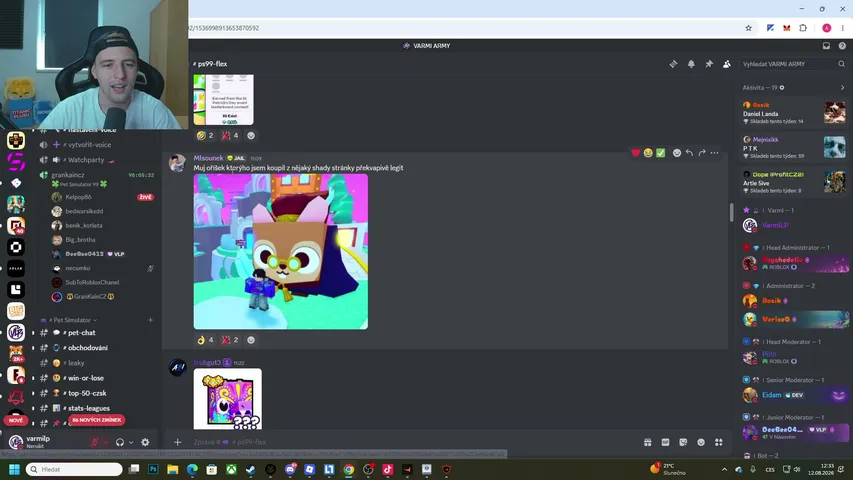853x480 pixels.
Task: Open user settings gear icon
Action: tap(145, 442)
